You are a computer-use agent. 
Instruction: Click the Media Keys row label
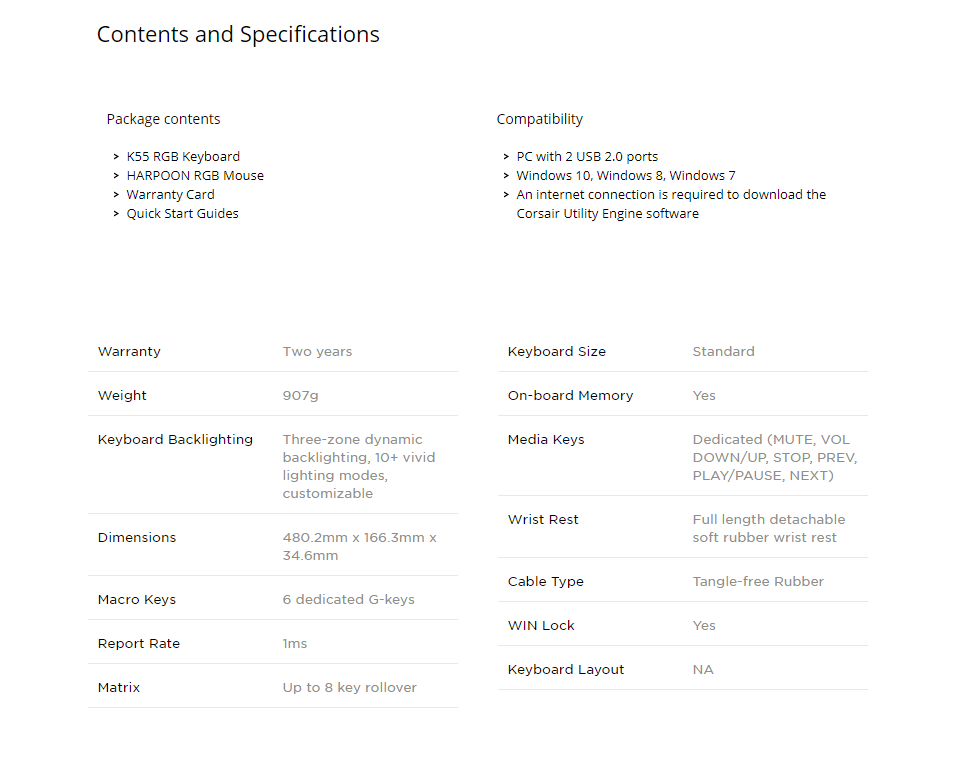[x=546, y=440]
